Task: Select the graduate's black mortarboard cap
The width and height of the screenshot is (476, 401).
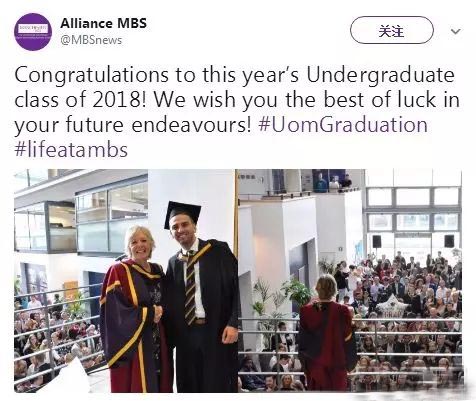Action: pos(182,213)
